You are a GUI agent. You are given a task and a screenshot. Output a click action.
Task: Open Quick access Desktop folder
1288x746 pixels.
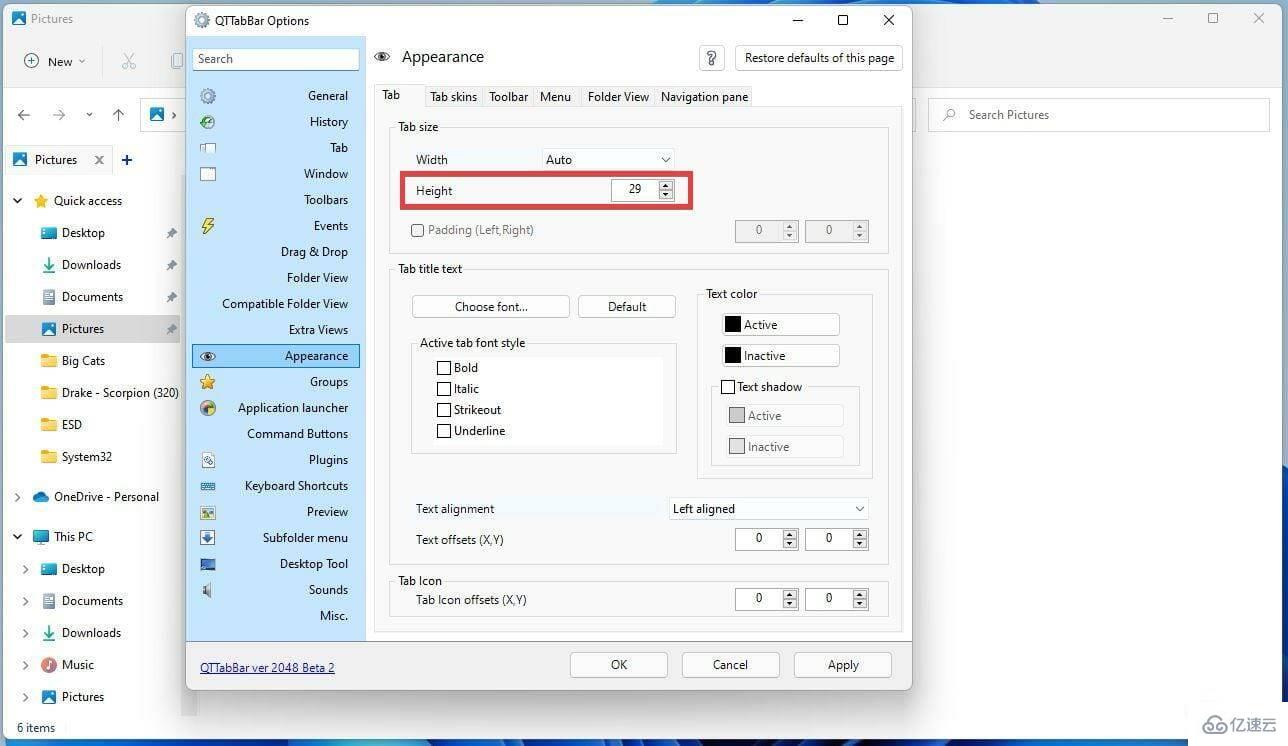click(83, 233)
